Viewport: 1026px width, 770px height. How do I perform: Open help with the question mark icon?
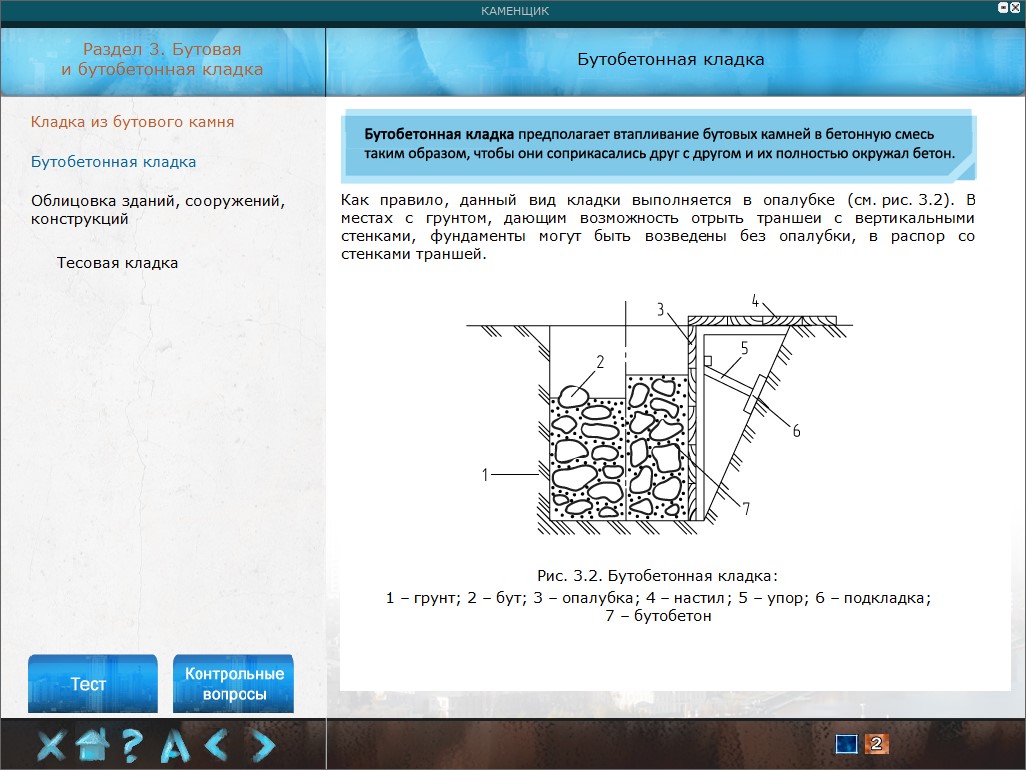132,745
